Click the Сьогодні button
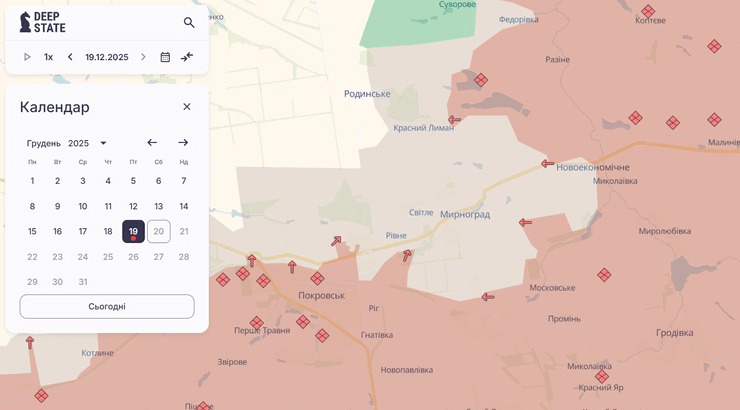Viewport: 740px width, 410px height. (107, 306)
